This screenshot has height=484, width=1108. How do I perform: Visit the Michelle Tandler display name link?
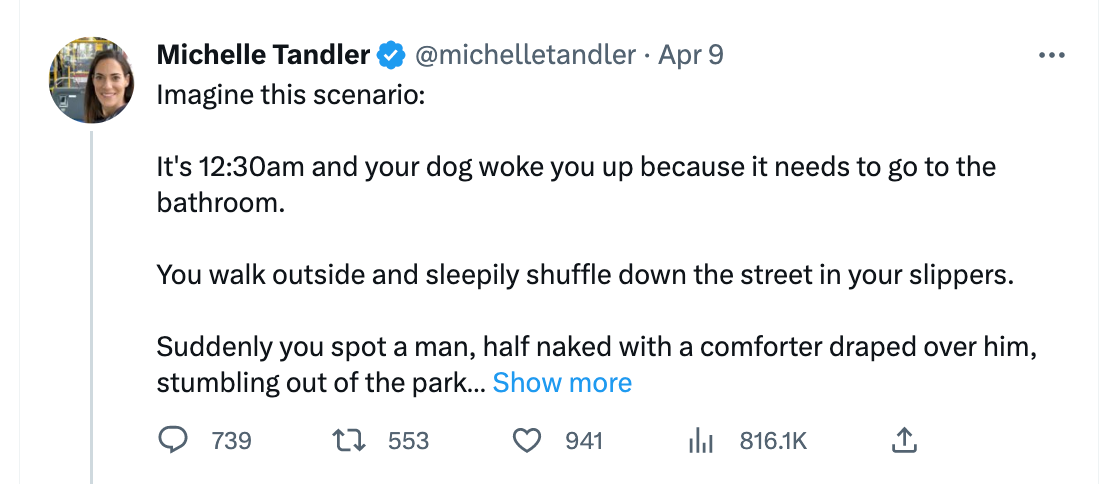tap(263, 56)
